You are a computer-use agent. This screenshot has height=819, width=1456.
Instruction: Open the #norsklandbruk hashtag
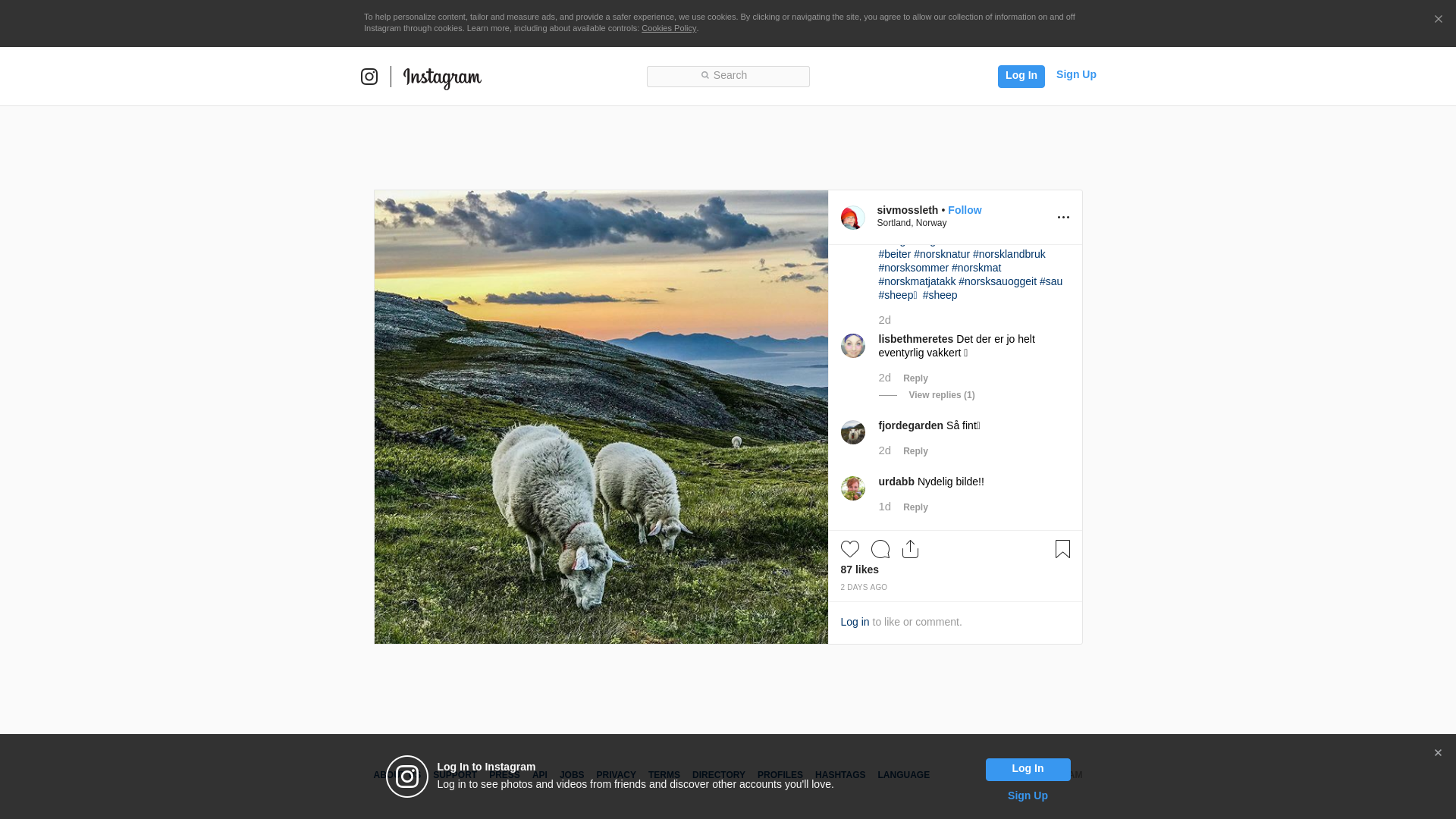click(x=1009, y=254)
